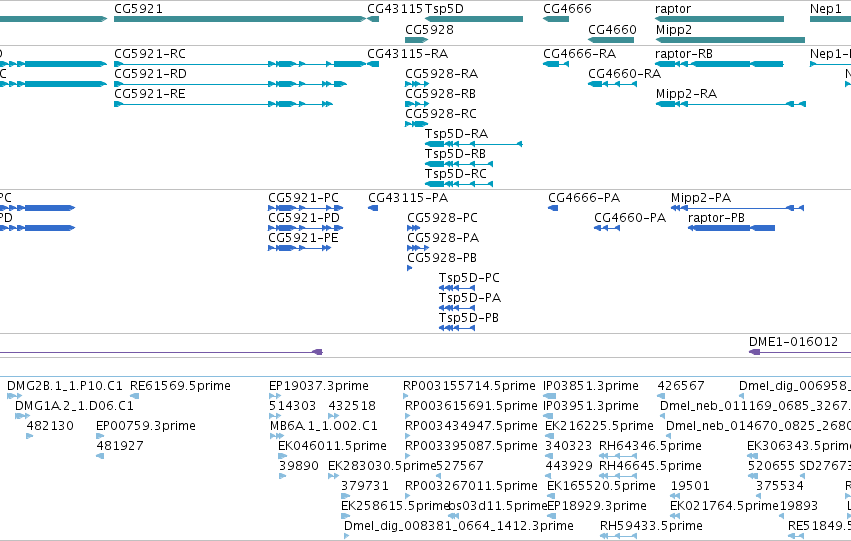Click feature RP003155714.5prime
This screenshot has width=851, height=541.
[x=469, y=386]
